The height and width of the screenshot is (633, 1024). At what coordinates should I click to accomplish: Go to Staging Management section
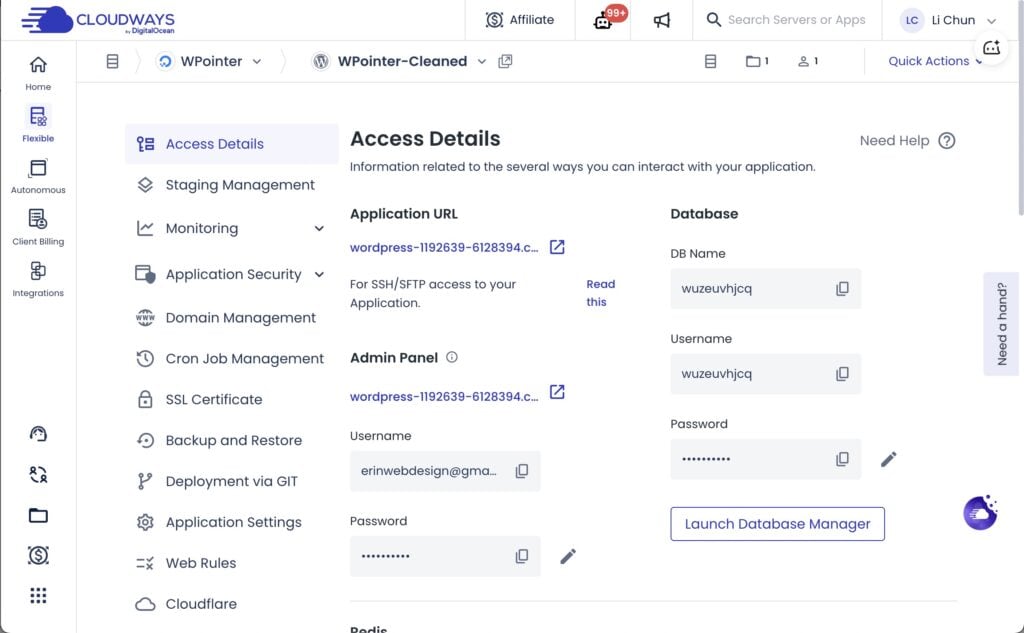(239, 185)
